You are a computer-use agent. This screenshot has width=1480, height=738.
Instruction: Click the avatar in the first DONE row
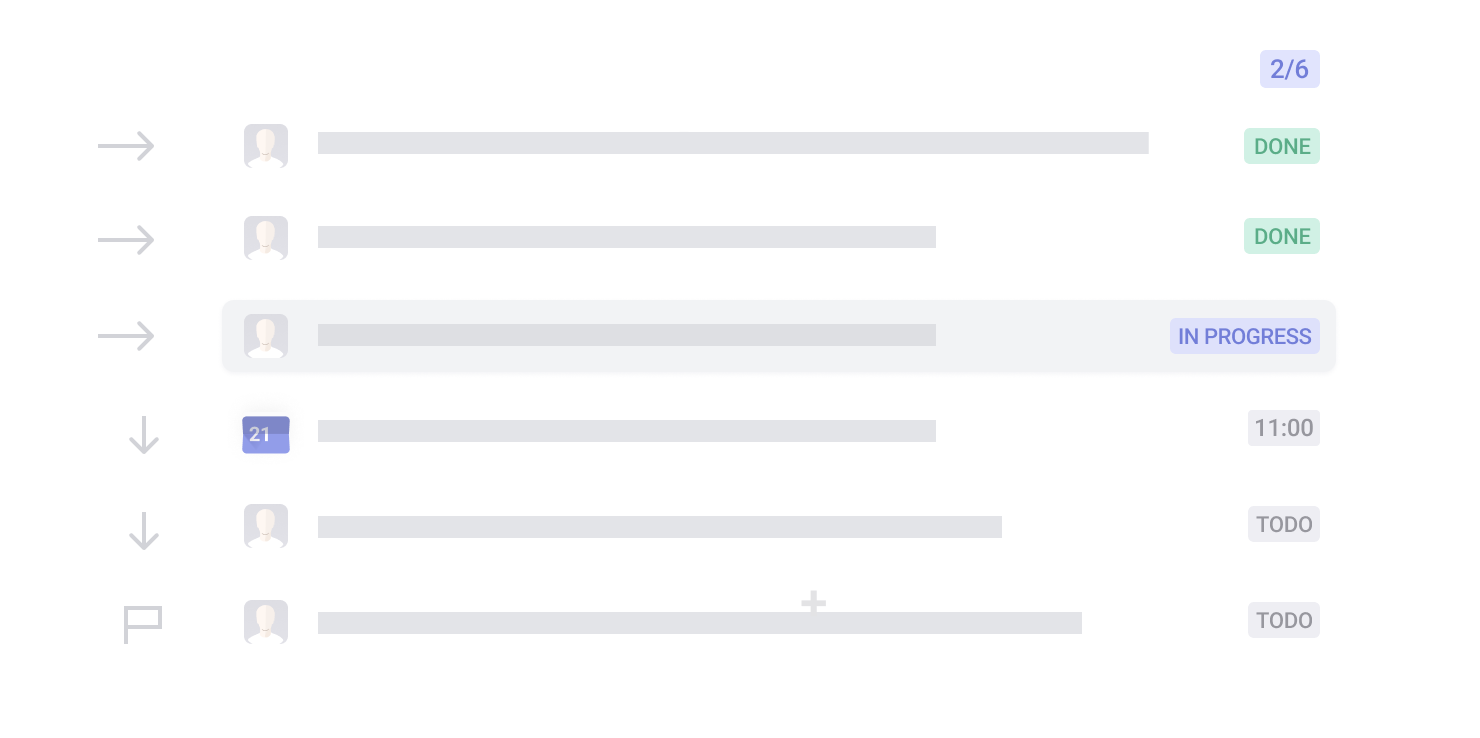click(x=266, y=146)
